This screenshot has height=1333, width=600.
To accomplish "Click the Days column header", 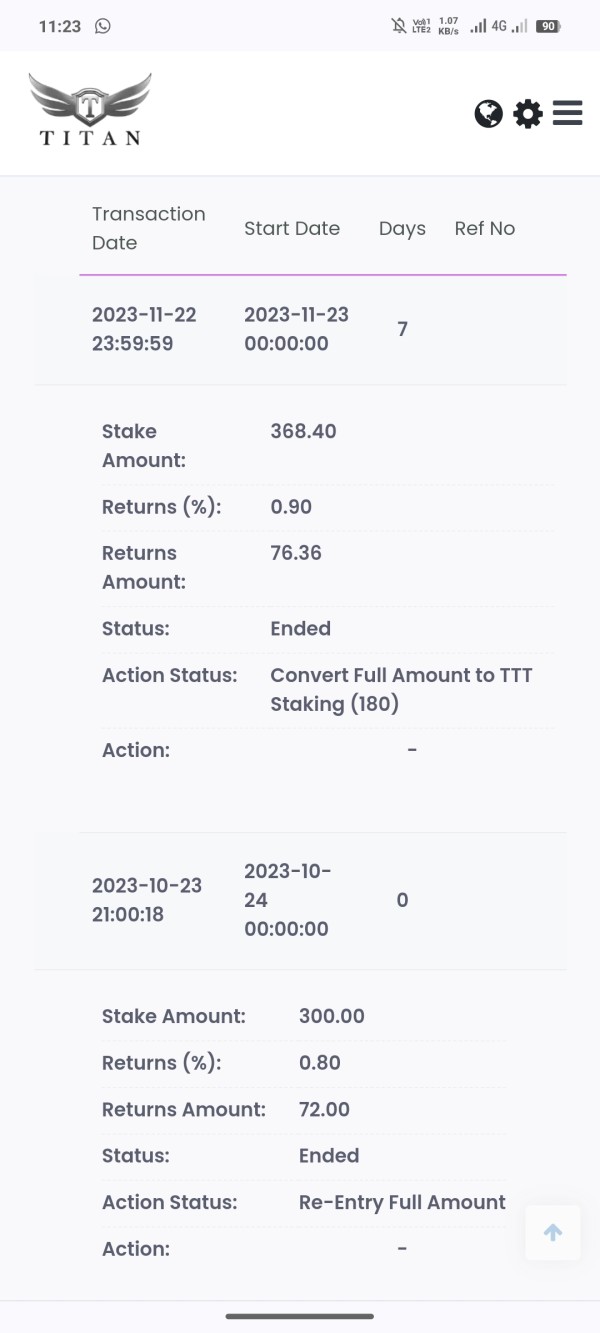I will pos(402,228).
